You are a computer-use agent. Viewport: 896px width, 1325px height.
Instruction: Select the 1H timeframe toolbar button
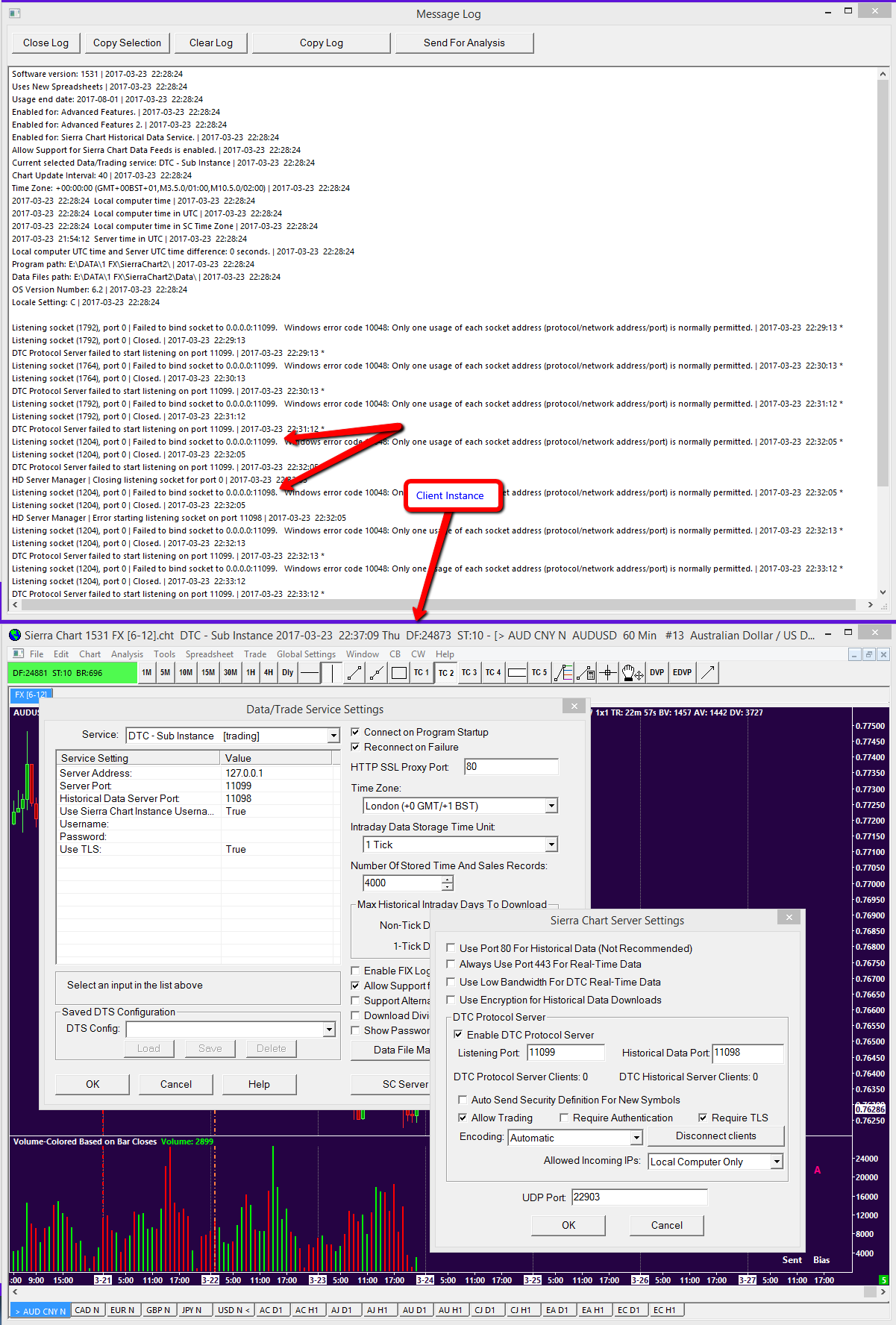(x=251, y=672)
